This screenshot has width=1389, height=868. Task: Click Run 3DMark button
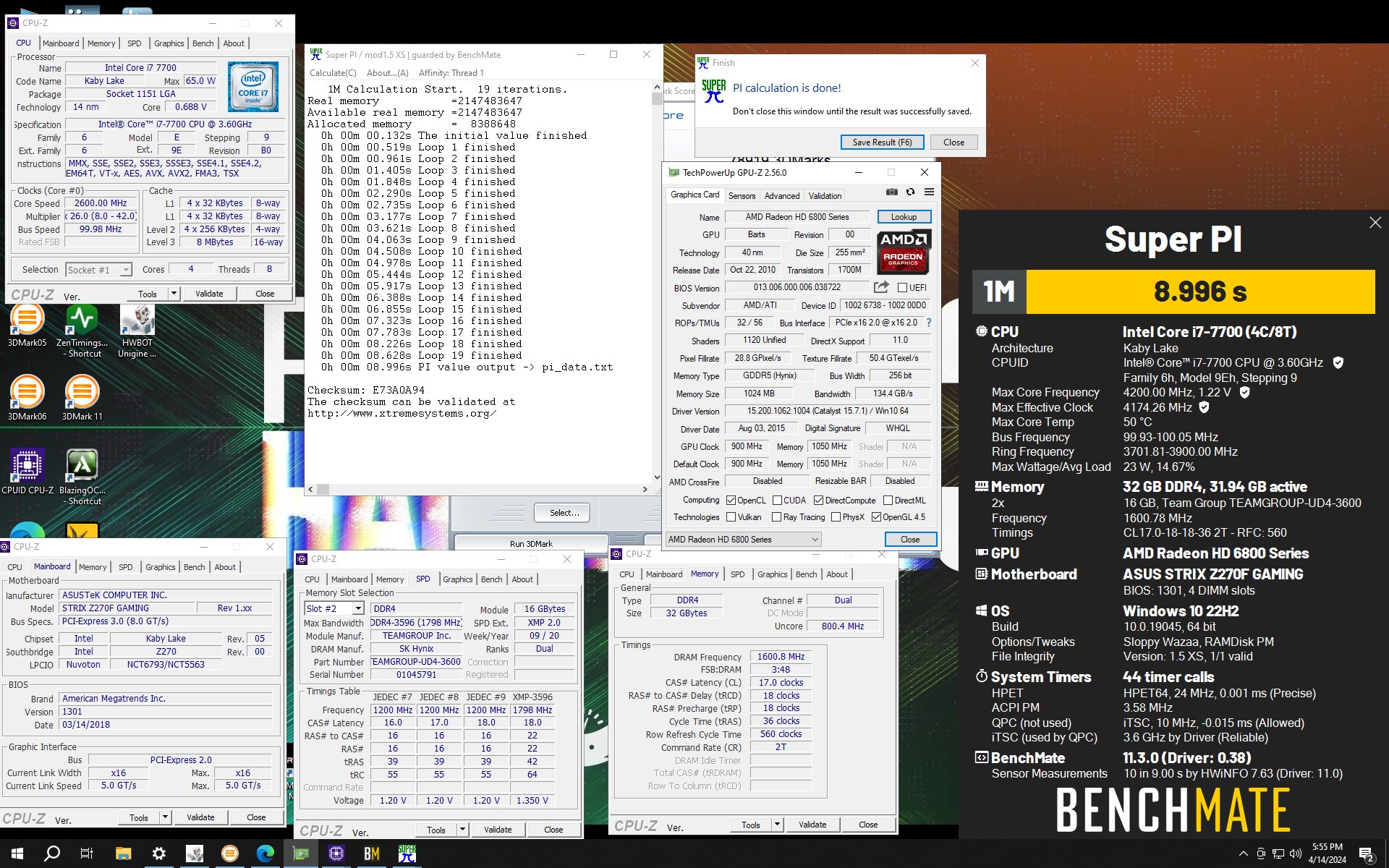530,544
